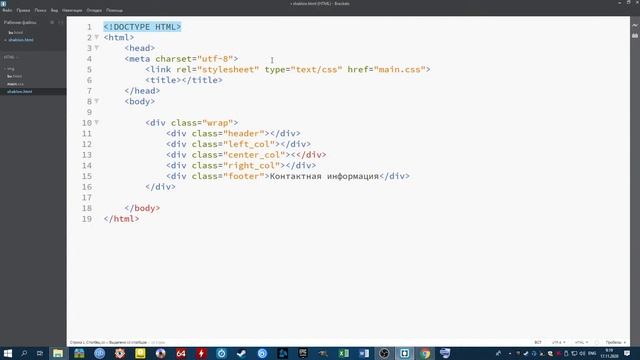Open Excel from the taskbar
640x360 pixels.
click(x=344, y=353)
